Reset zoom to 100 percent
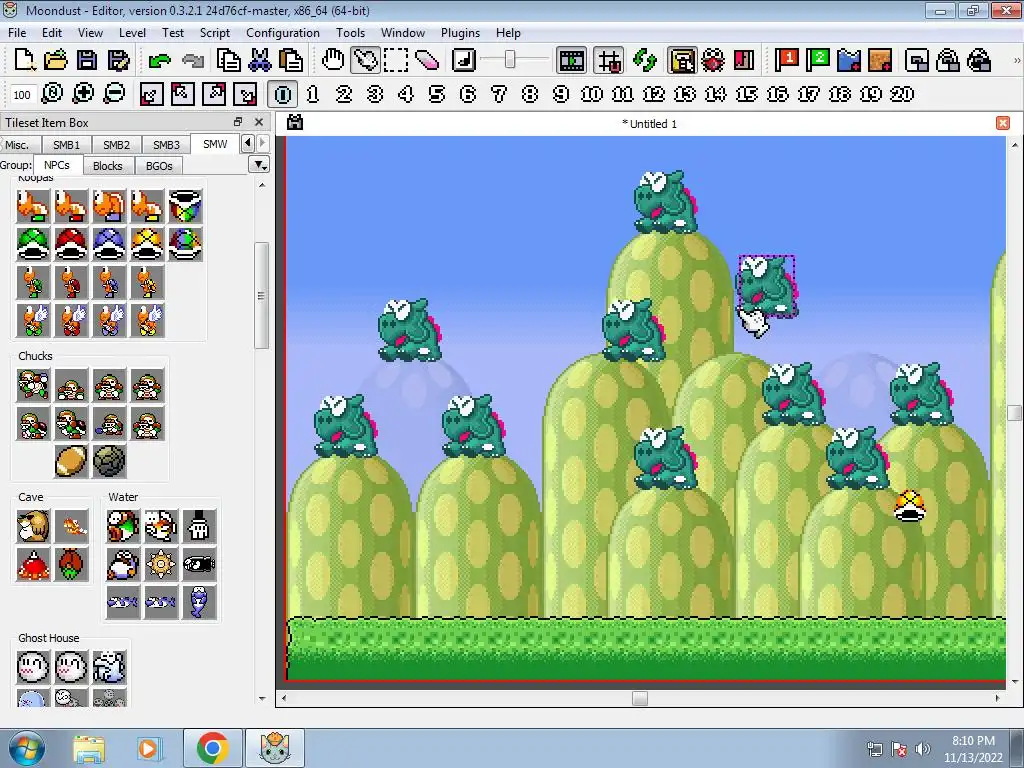The height and width of the screenshot is (768, 1024). click(x=52, y=94)
